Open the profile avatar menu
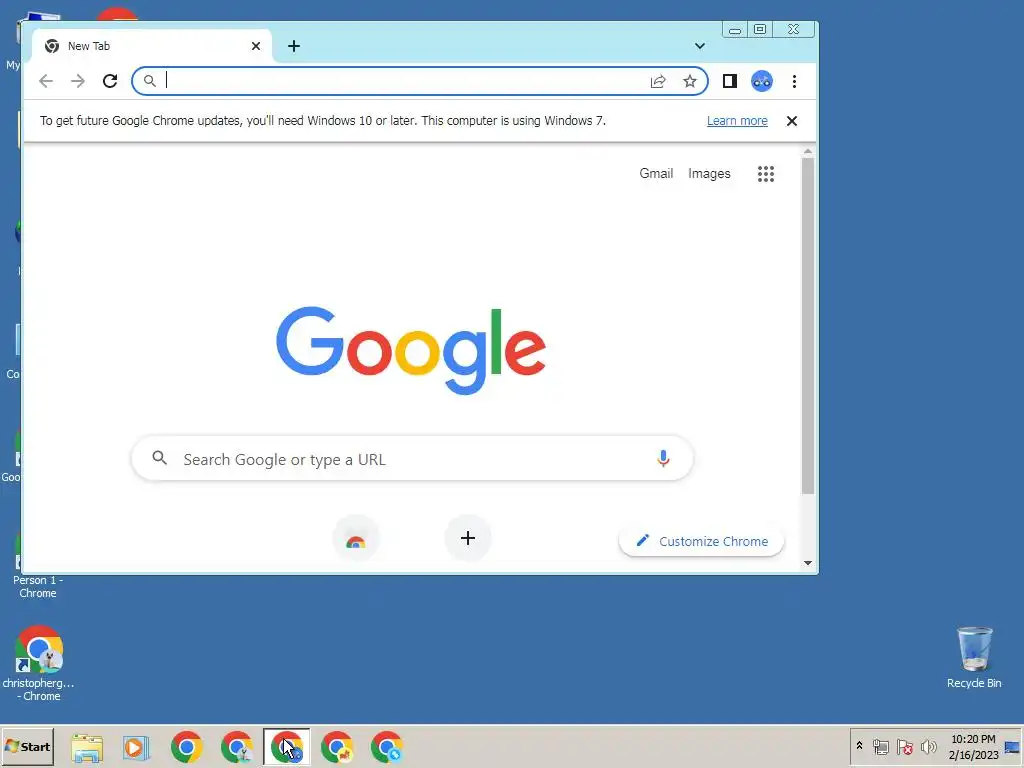Screen dimensions: 1024x768 coord(761,81)
